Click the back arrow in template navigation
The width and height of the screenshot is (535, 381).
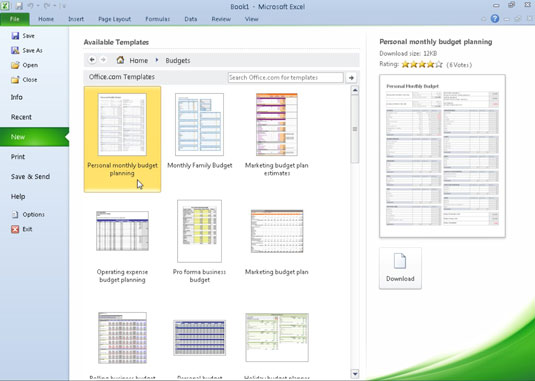pyautogui.click(x=92, y=60)
